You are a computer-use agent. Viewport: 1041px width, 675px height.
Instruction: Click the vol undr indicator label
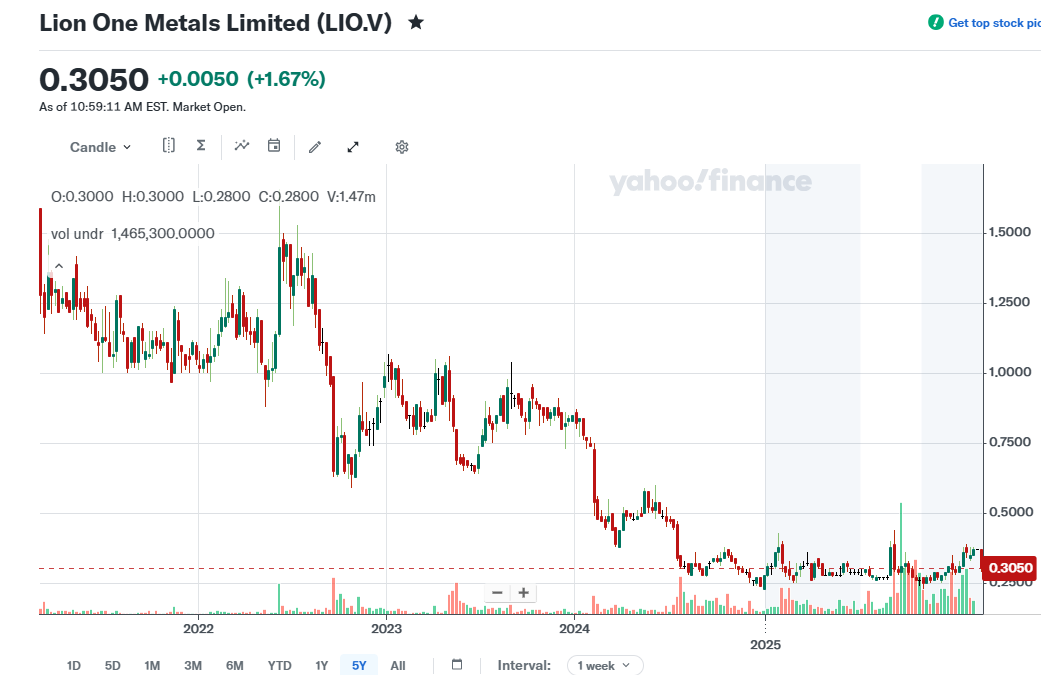click(77, 233)
